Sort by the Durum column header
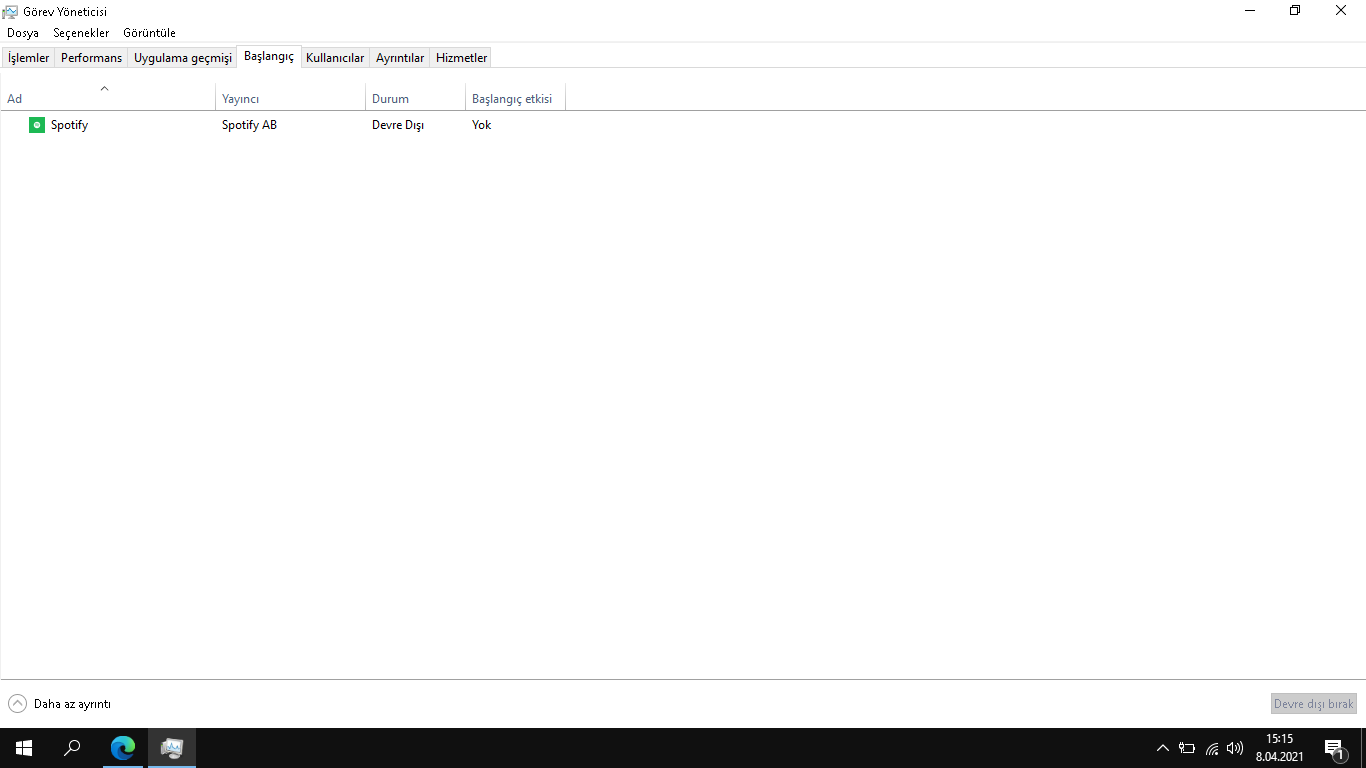The width and height of the screenshot is (1366, 768). pyautogui.click(x=415, y=98)
